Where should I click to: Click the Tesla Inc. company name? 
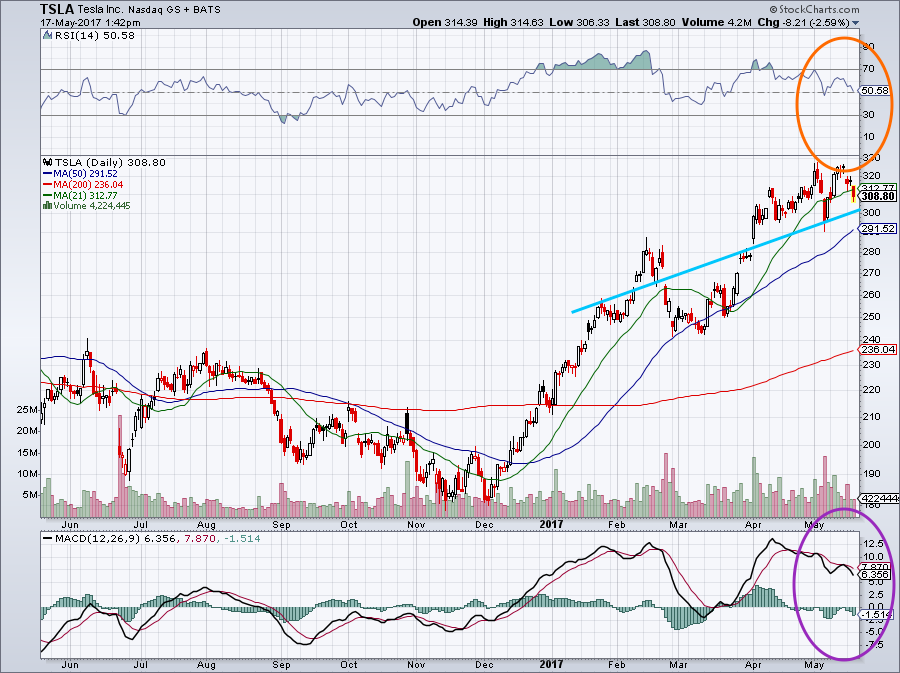click(101, 10)
